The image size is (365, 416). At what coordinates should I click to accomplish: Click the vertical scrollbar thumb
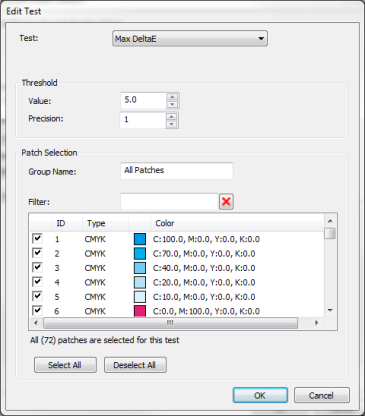pos(330,233)
